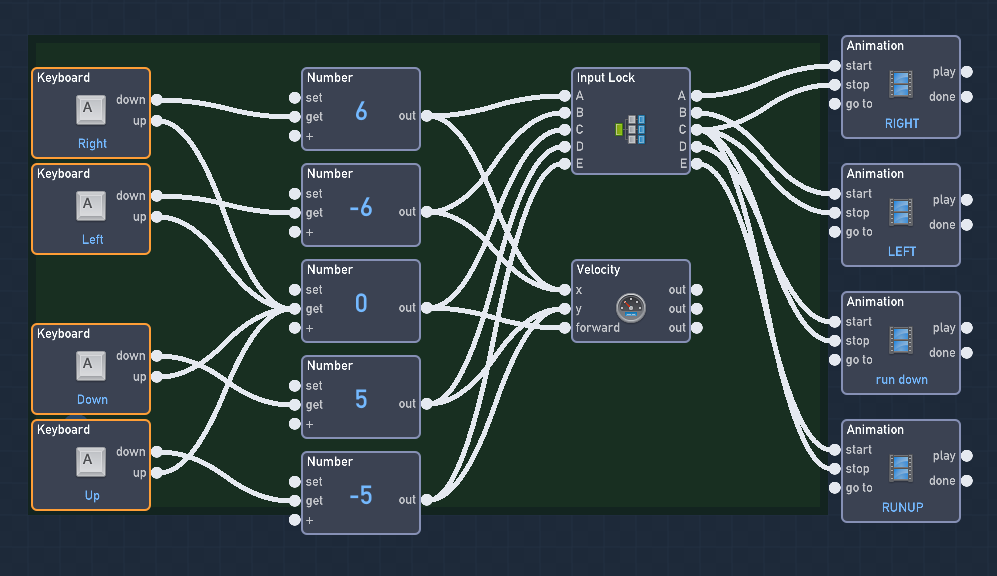Click the Input Lock node title
This screenshot has height=576, width=997.
pyautogui.click(x=605, y=78)
